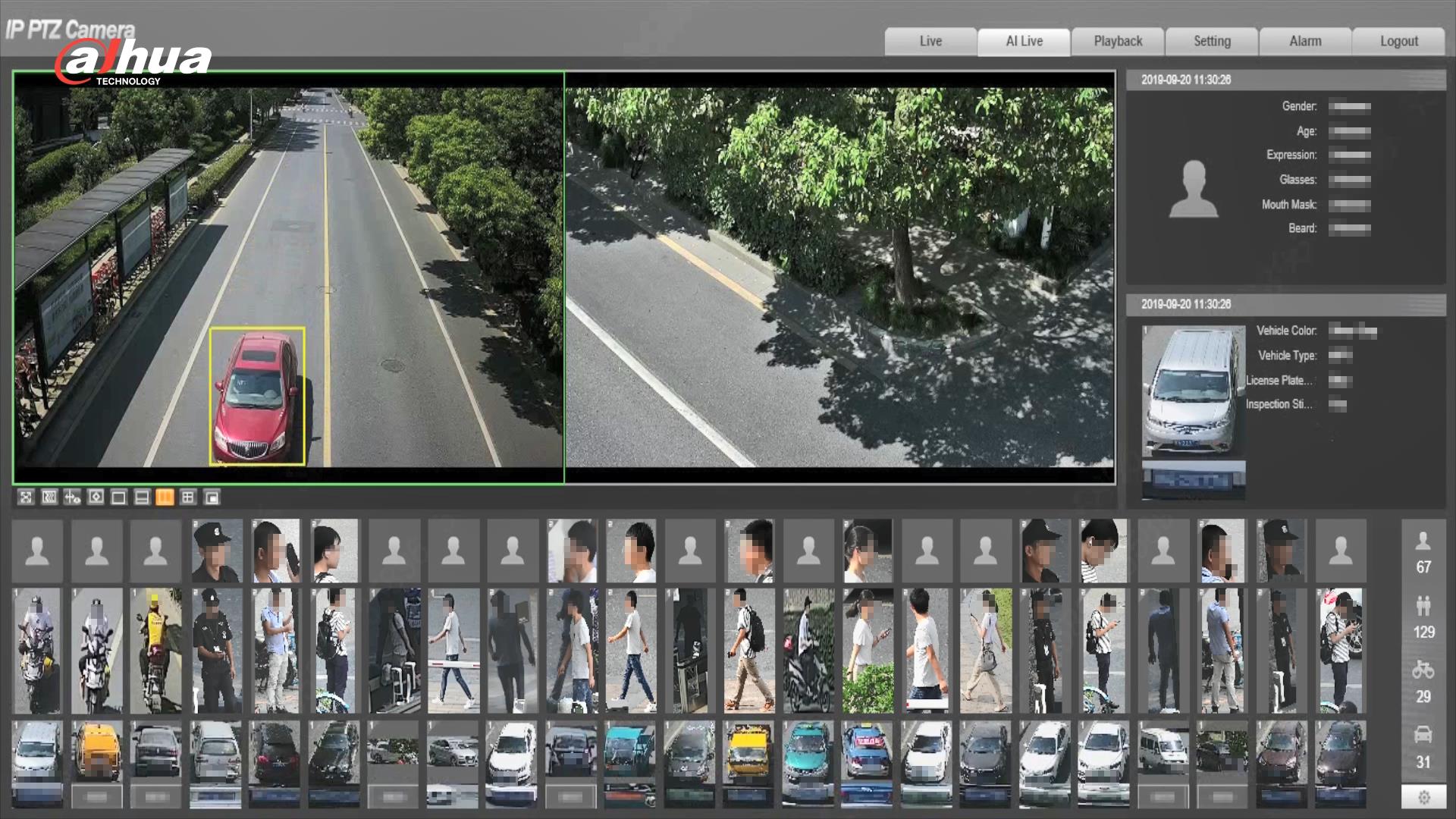Click the silver van snapshot in details
Image resolution: width=1456 pixels, height=819 pixels.
(x=1193, y=391)
